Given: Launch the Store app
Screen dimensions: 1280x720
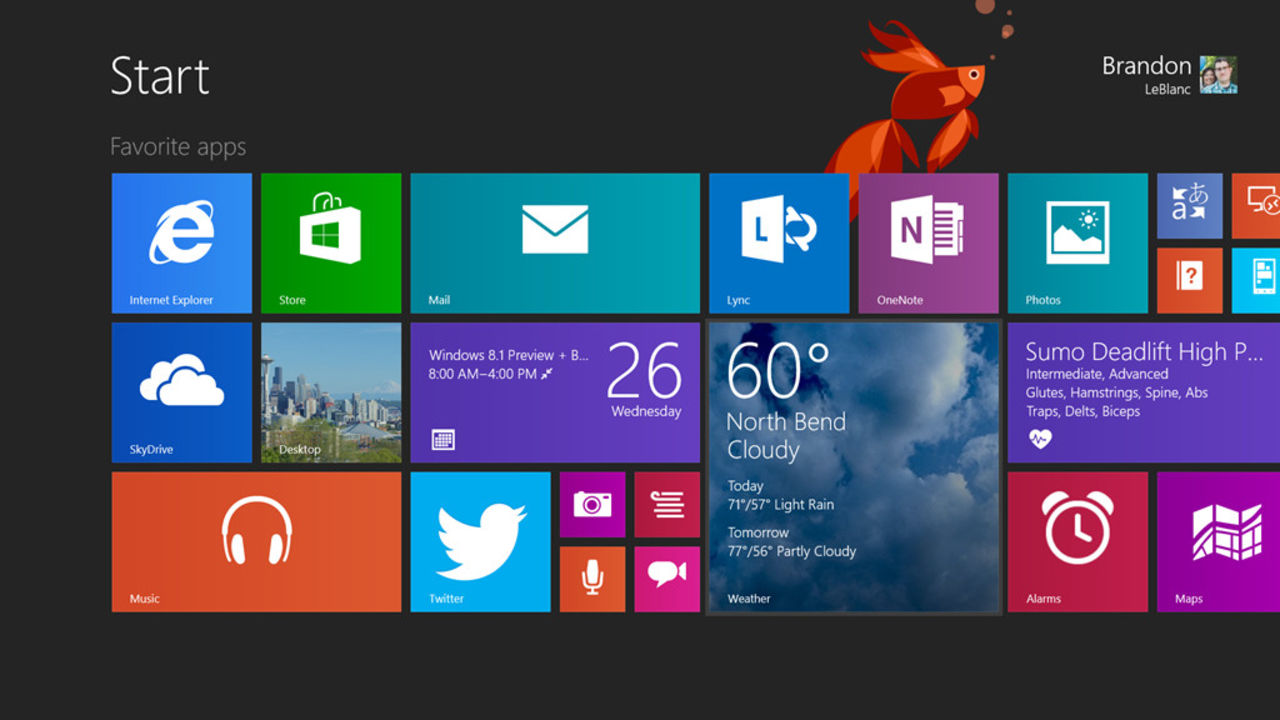Looking at the screenshot, I should [x=331, y=243].
